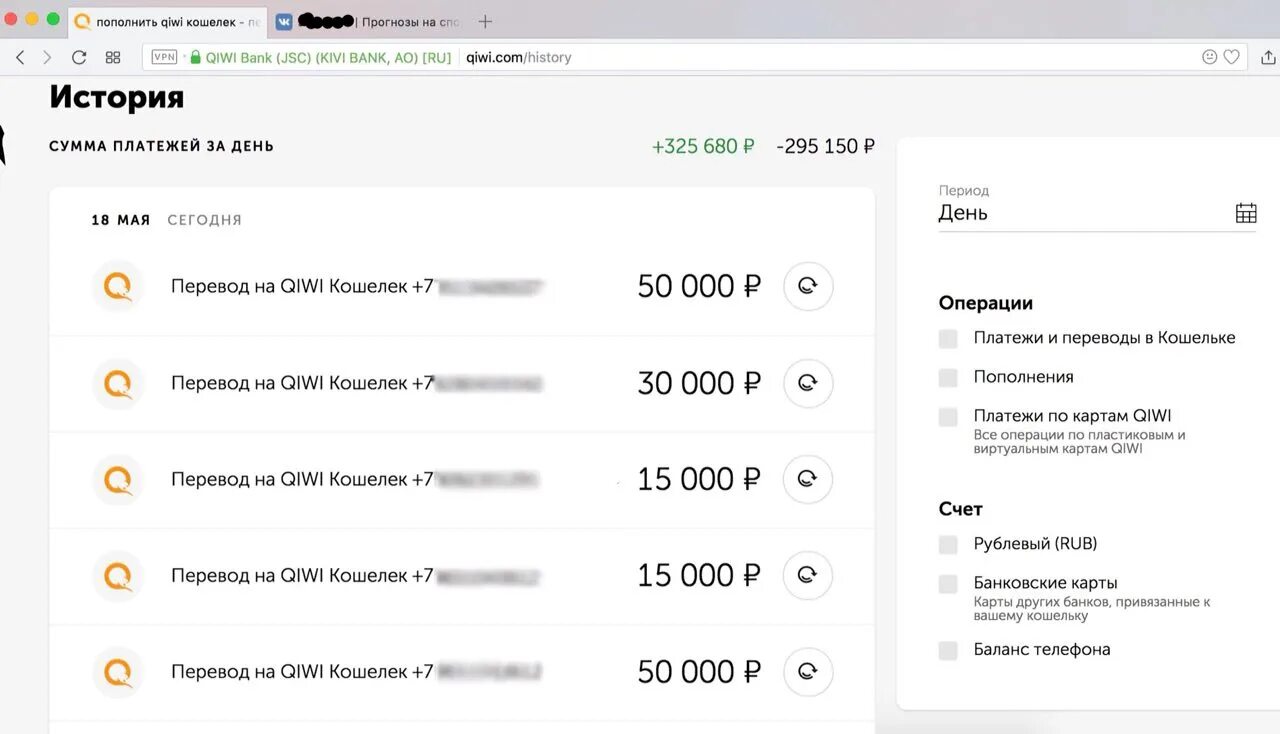Open the speed dial grid icon

(x=113, y=57)
